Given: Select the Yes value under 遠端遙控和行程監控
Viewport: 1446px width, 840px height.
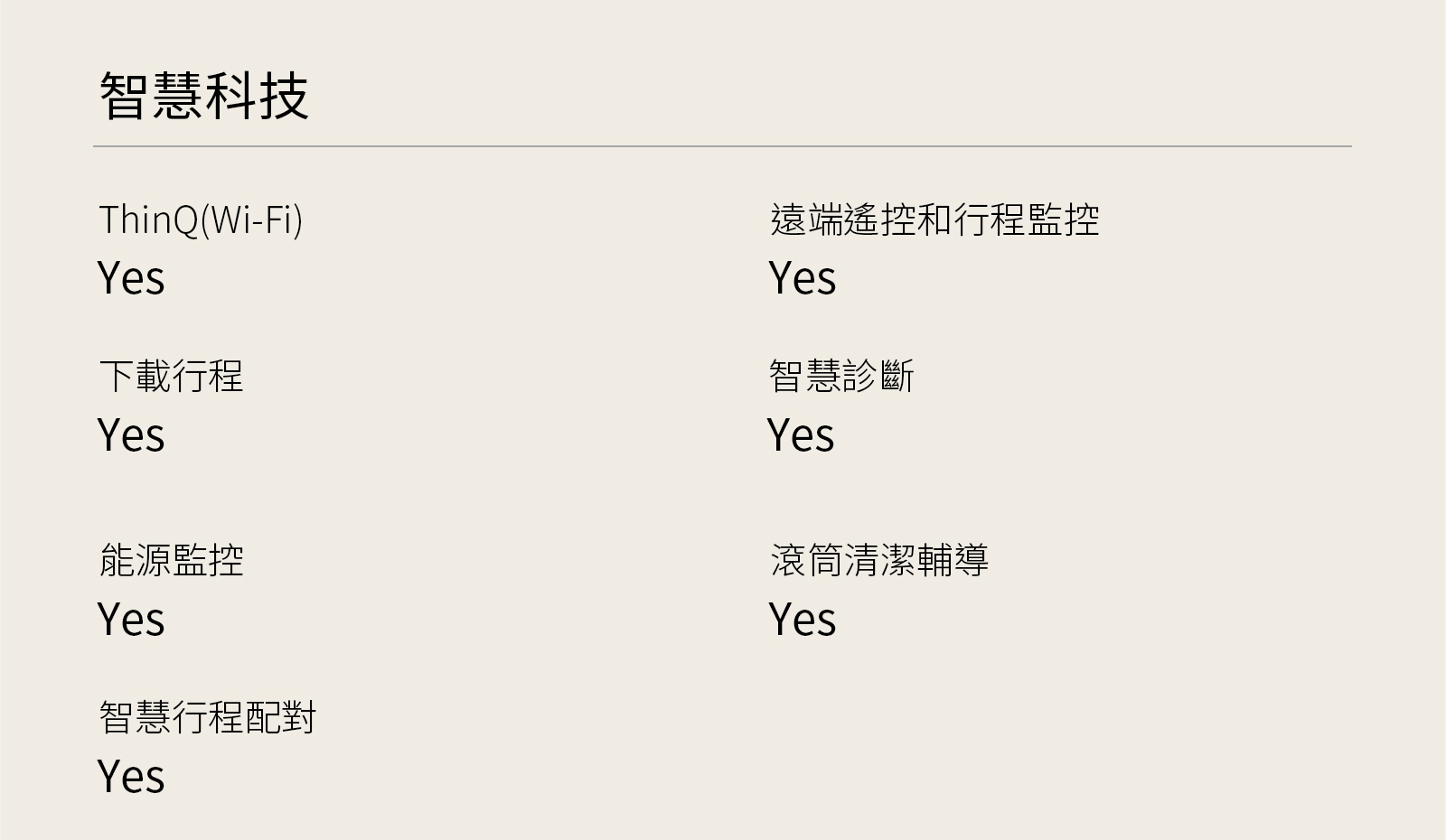Looking at the screenshot, I should [803, 278].
